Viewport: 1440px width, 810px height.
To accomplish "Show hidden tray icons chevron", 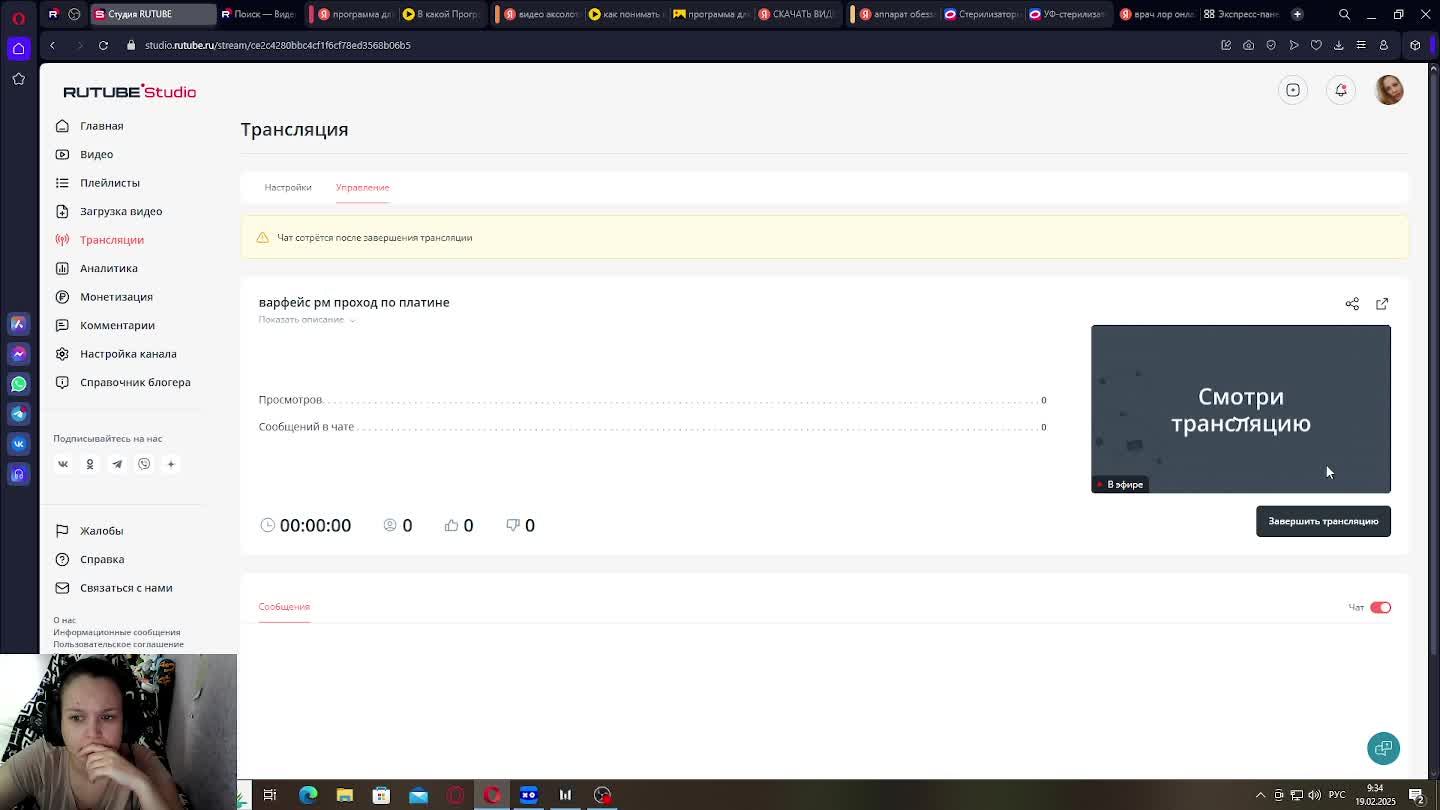I will coord(1261,795).
